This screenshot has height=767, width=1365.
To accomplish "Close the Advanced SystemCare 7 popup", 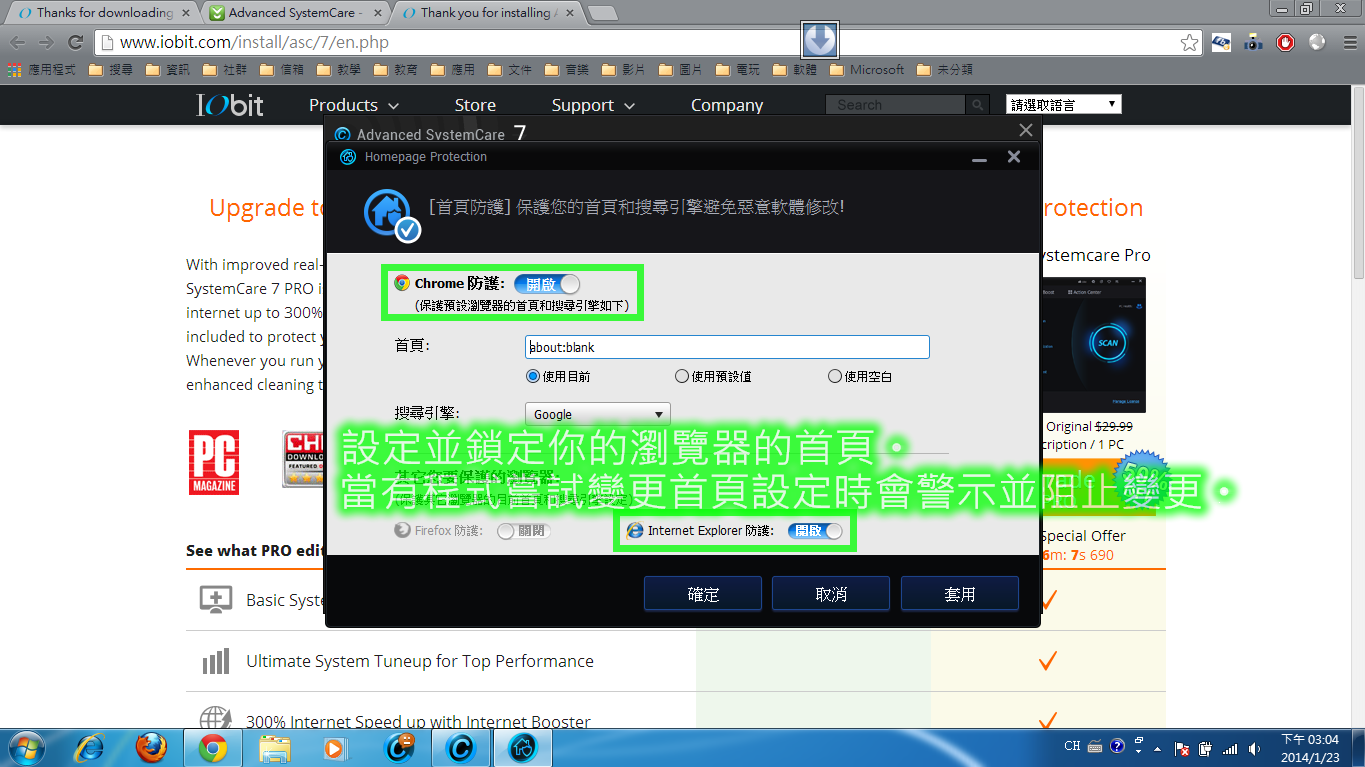I will coord(1025,130).
